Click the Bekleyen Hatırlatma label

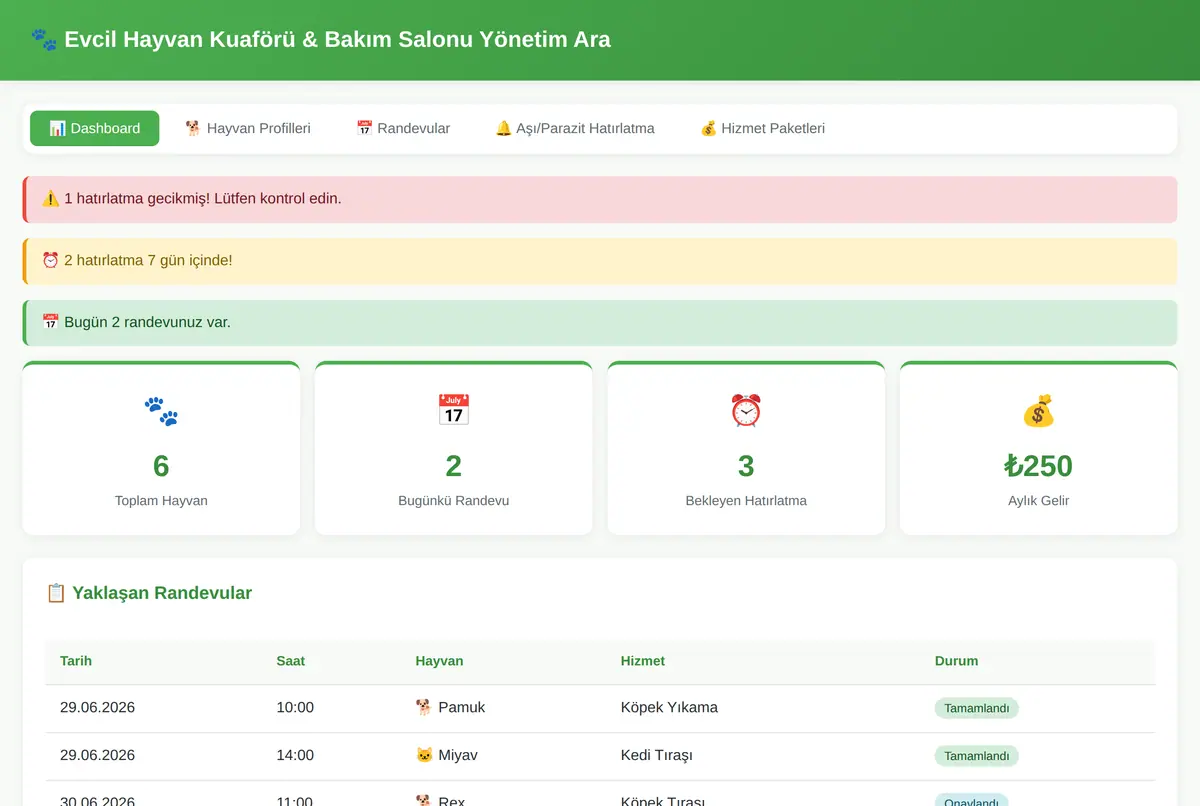click(746, 500)
